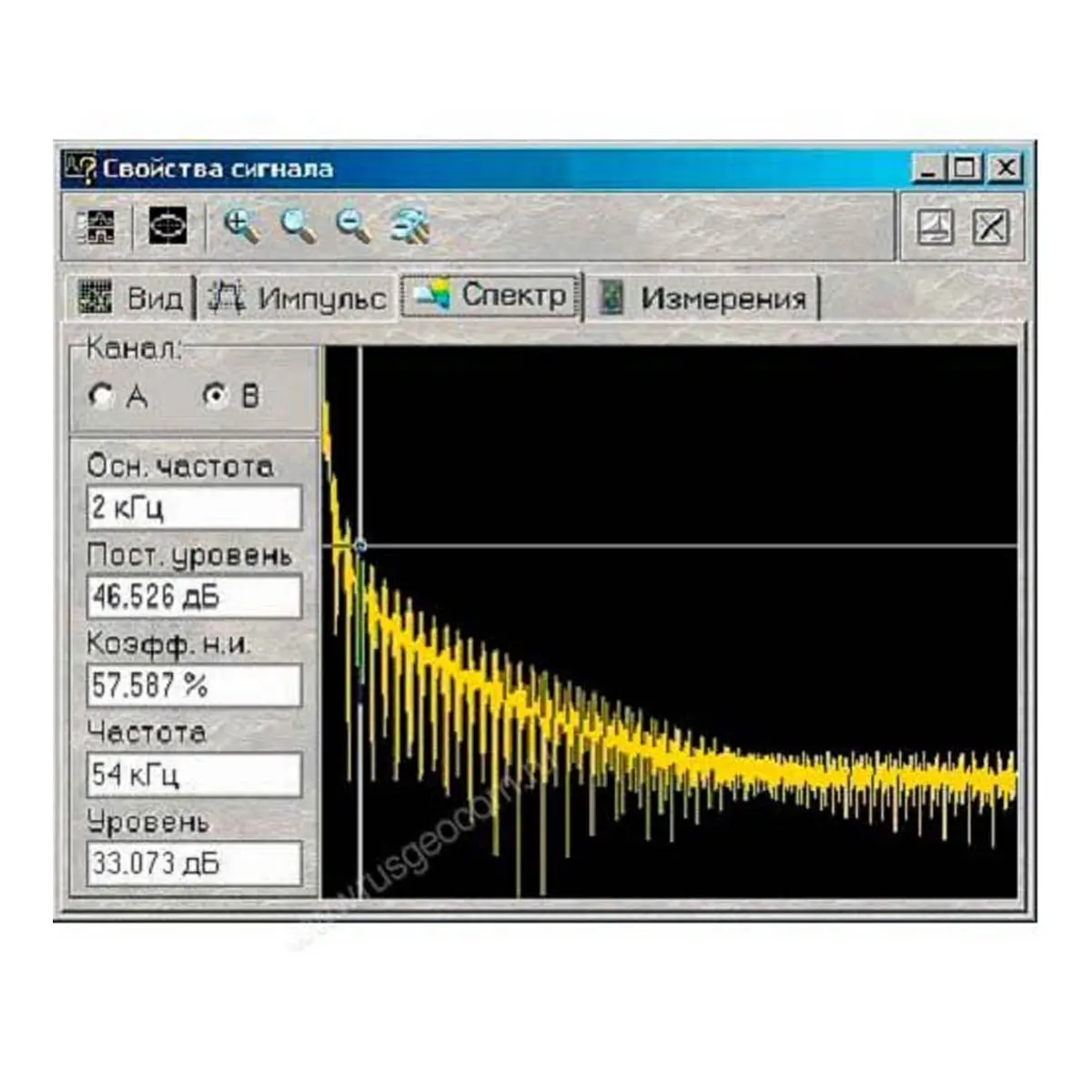1092x1092 pixels.
Task: Click the crossed-box icon in right toolbar
Action: [x=990, y=227]
